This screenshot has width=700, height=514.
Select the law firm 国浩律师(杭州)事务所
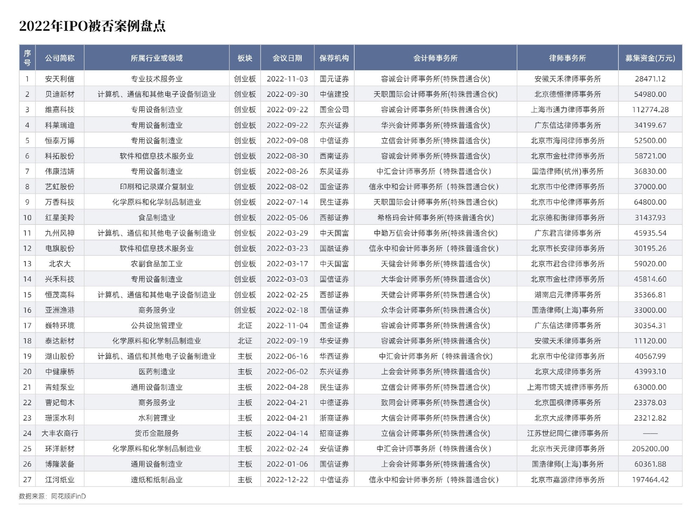(x=567, y=171)
